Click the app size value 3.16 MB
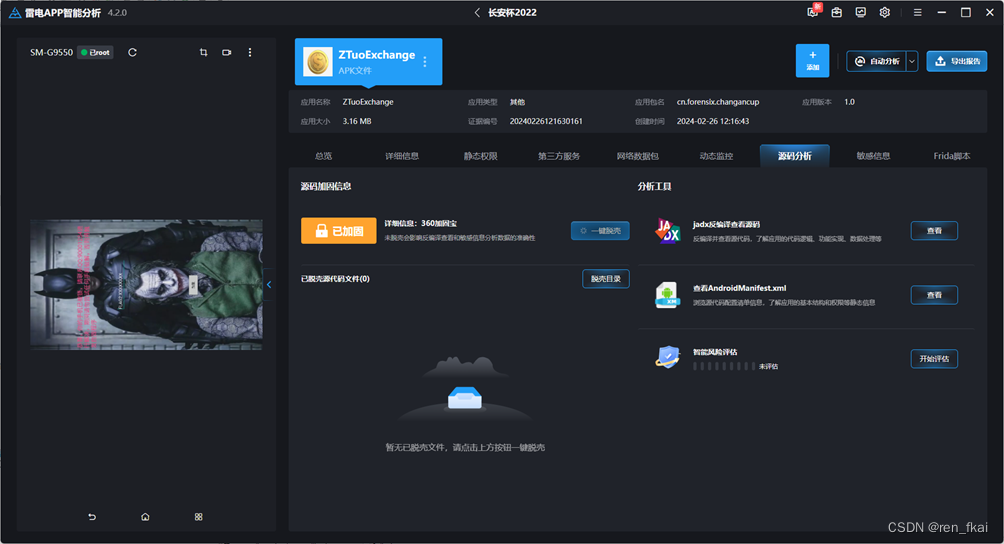 [x=357, y=121]
